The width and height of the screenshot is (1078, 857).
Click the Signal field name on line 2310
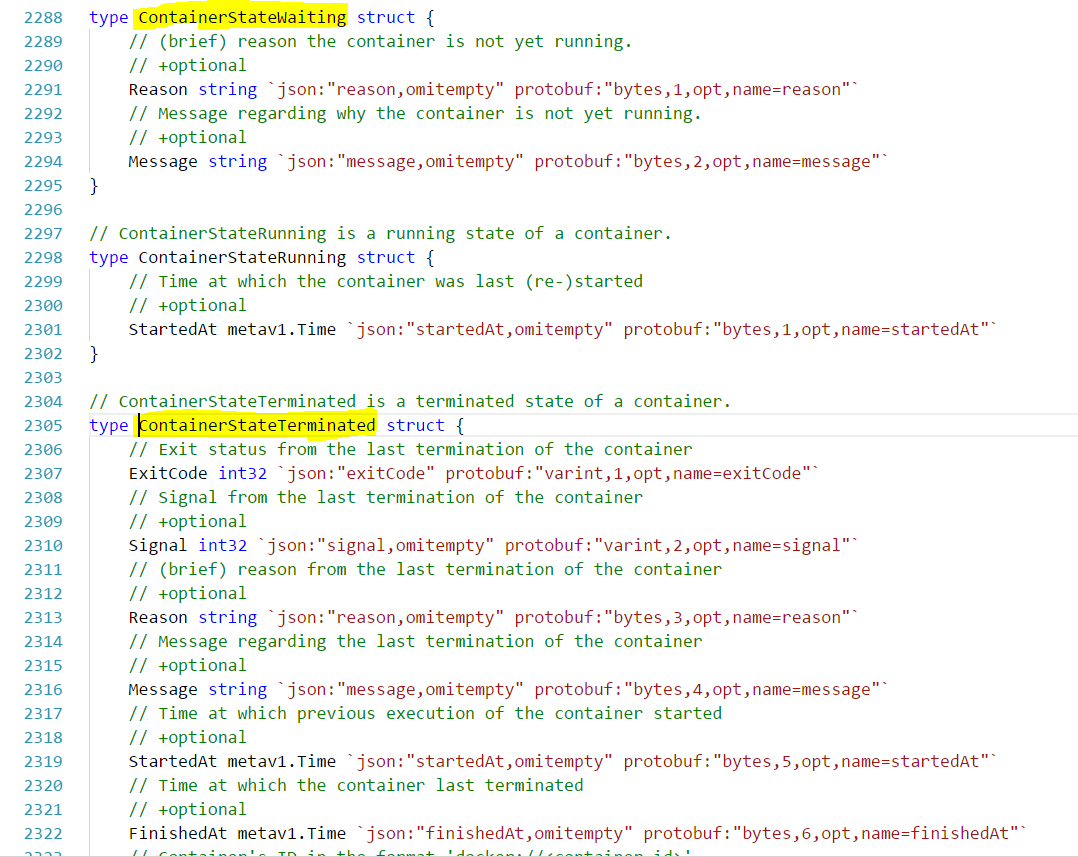pyautogui.click(x=157, y=546)
